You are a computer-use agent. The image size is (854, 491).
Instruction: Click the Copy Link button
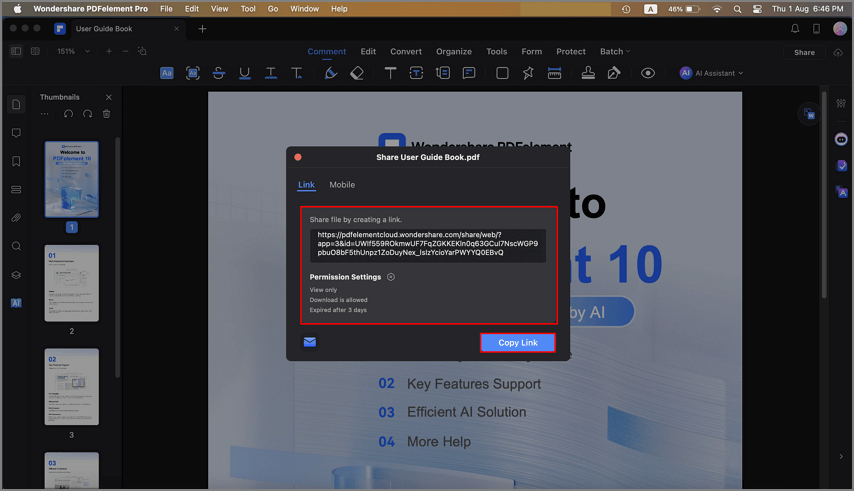click(517, 342)
